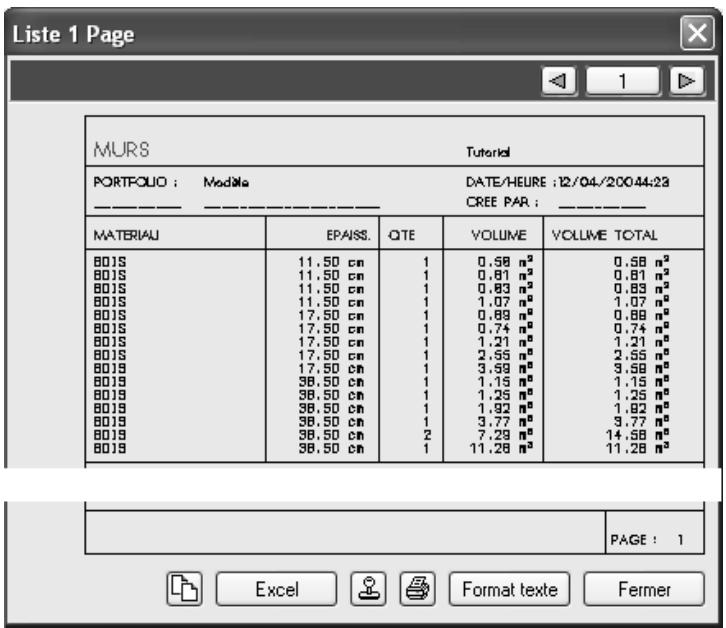Click the volume value 3.77 in VOLUME column
Screen dimensions: 726x628
tap(505, 422)
